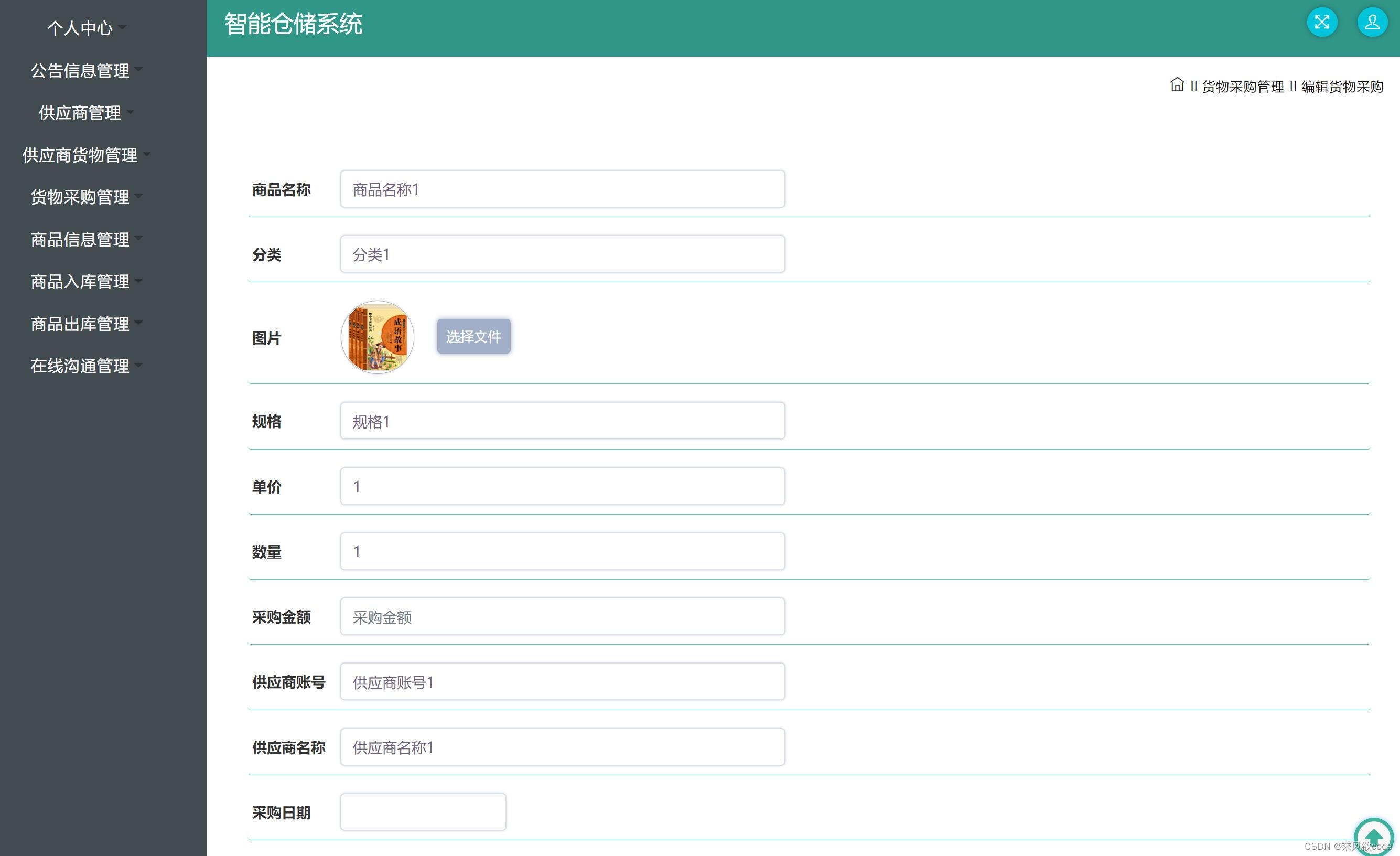1400x856 pixels.
Task: Open the 采购日期 date field
Action: [423, 811]
